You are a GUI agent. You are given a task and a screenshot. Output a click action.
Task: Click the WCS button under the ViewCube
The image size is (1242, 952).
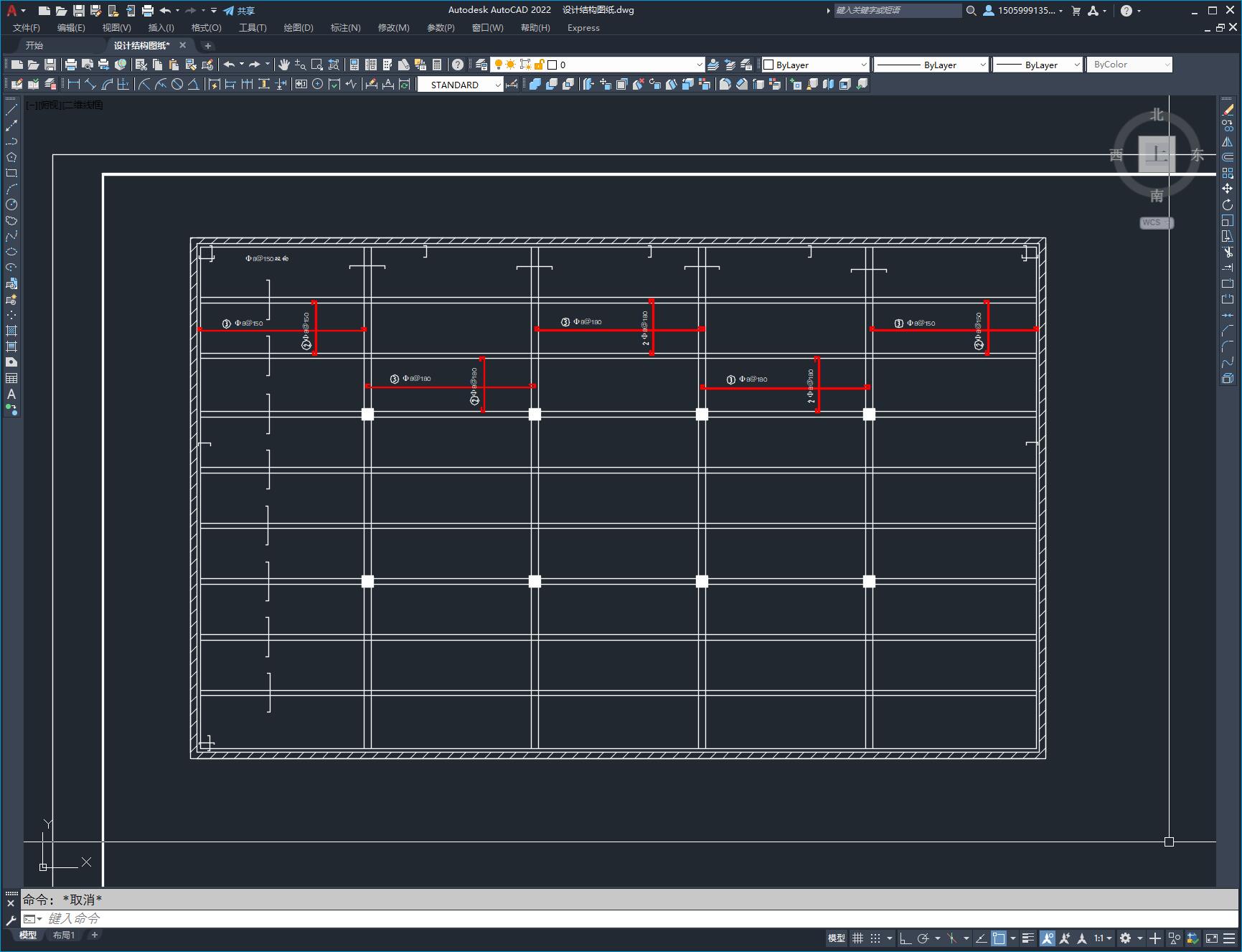click(x=1156, y=222)
